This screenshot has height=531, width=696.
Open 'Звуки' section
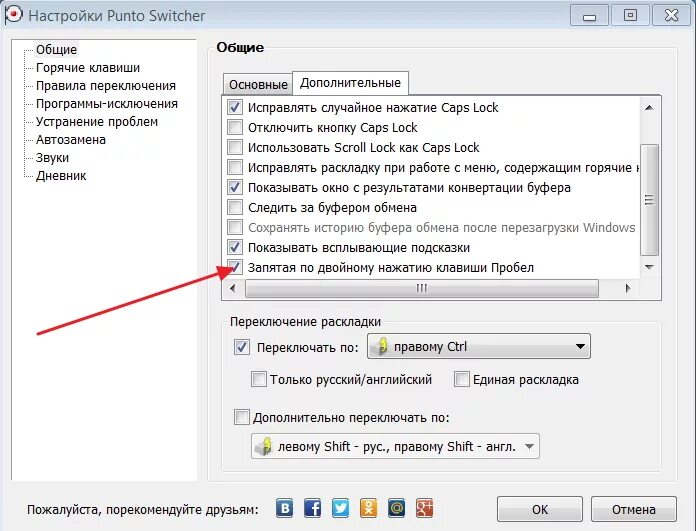(x=52, y=158)
